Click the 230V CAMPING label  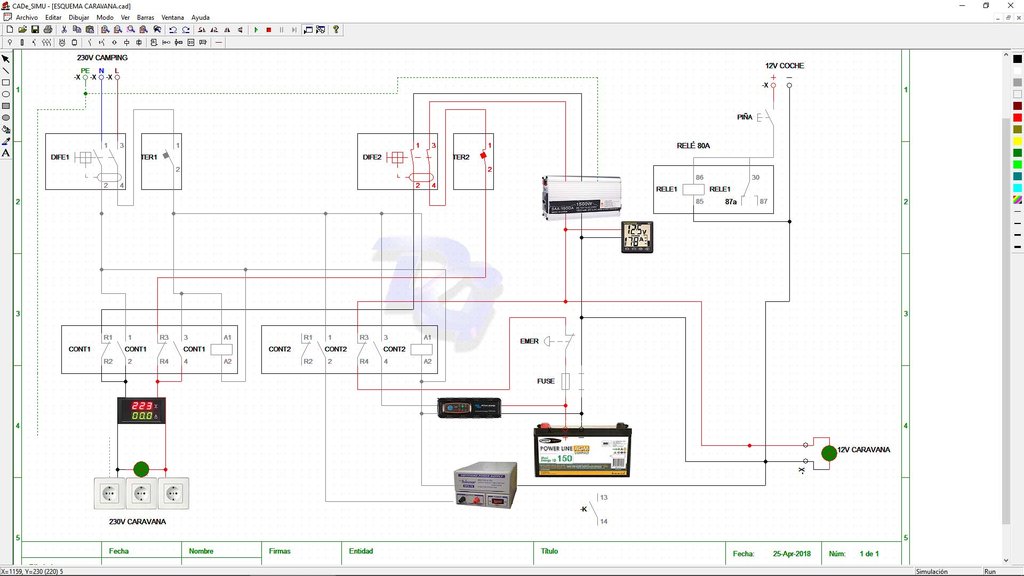(x=102, y=57)
